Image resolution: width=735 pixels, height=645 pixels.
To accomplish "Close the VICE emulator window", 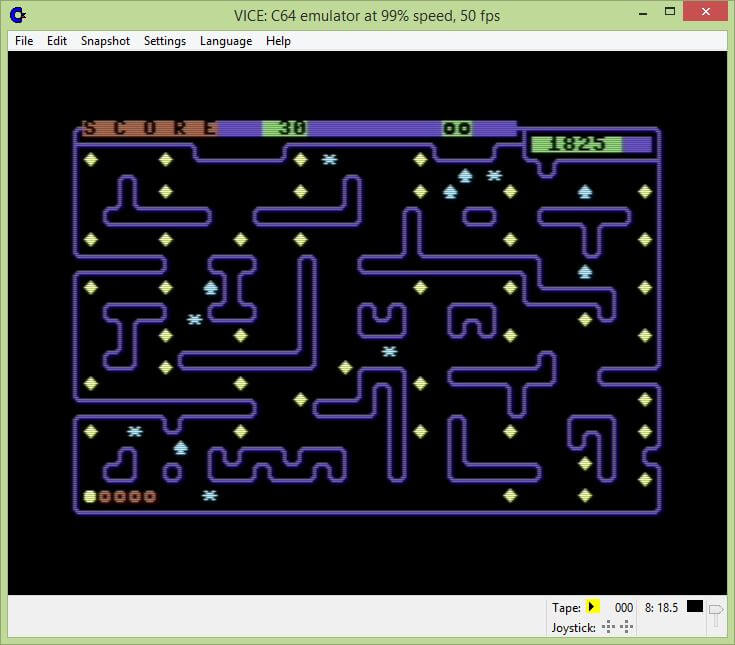I will 705,12.
